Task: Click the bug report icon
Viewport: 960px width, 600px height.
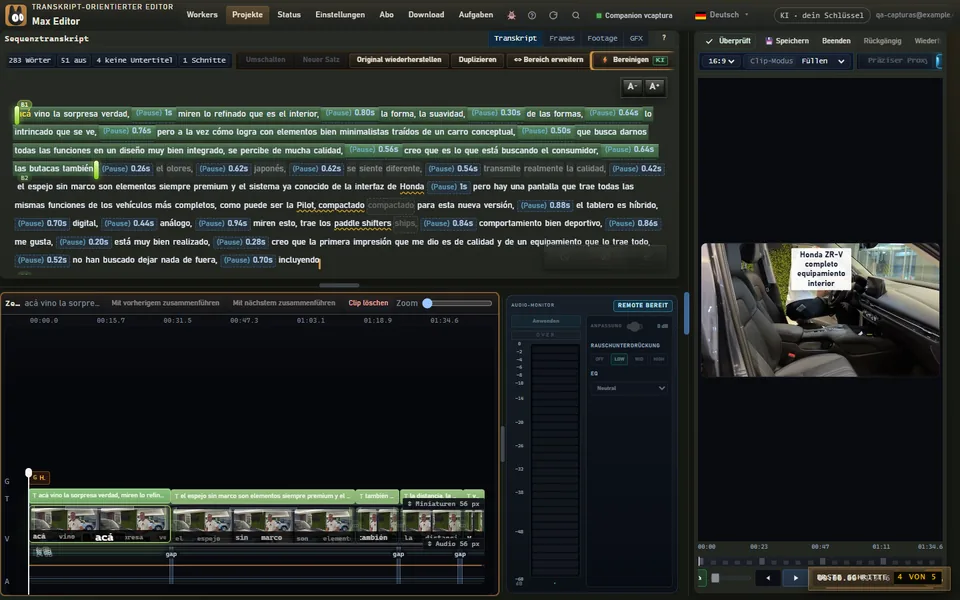Action: tap(511, 15)
